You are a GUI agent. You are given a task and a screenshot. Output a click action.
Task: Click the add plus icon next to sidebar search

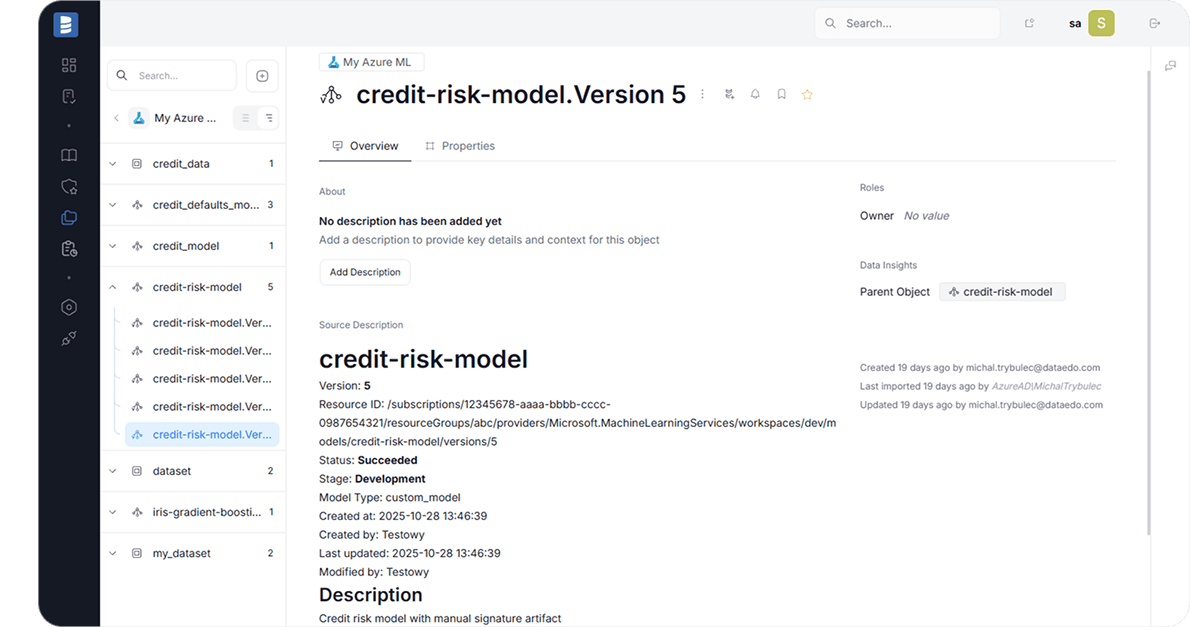coord(262,76)
